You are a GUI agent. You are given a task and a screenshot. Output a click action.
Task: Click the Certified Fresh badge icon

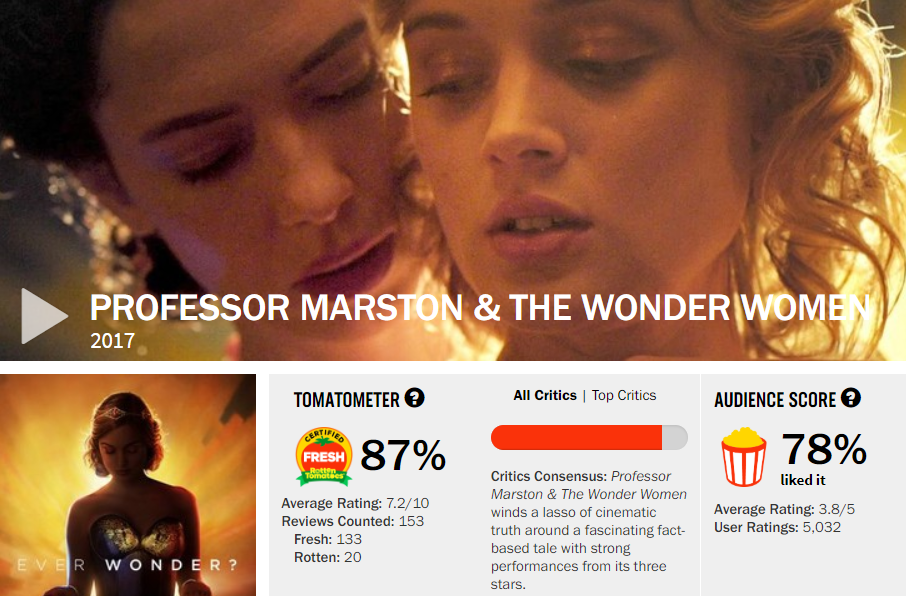[324, 456]
